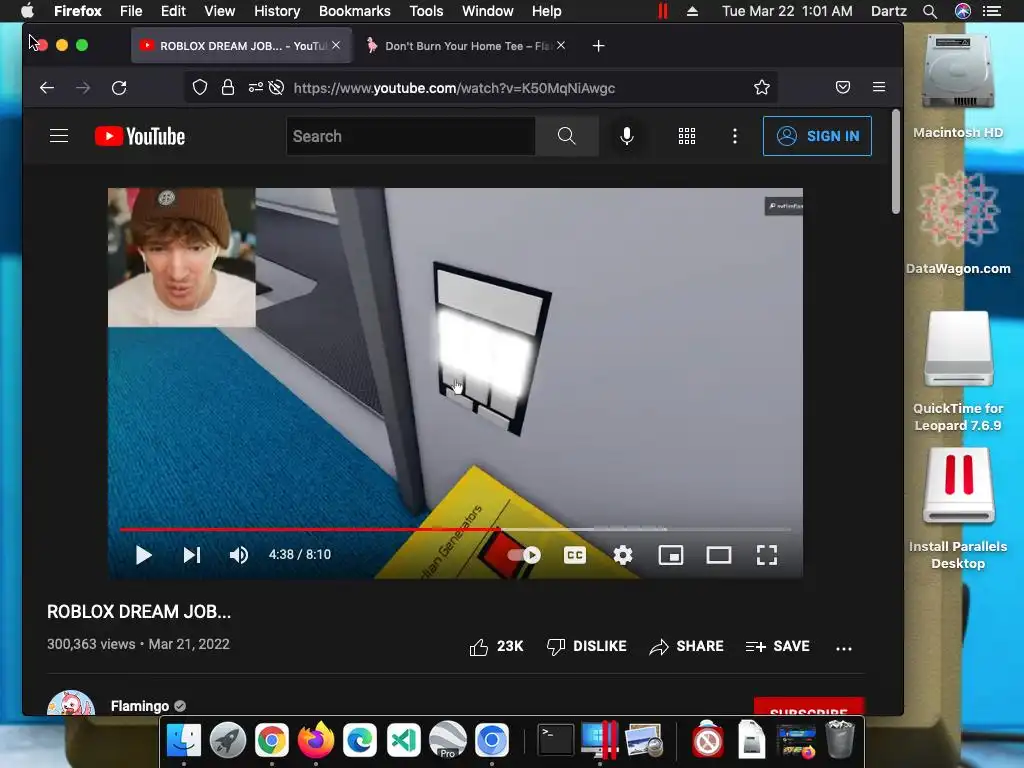1024x768 pixels.
Task: Open the Apple menu
Action: (27, 11)
